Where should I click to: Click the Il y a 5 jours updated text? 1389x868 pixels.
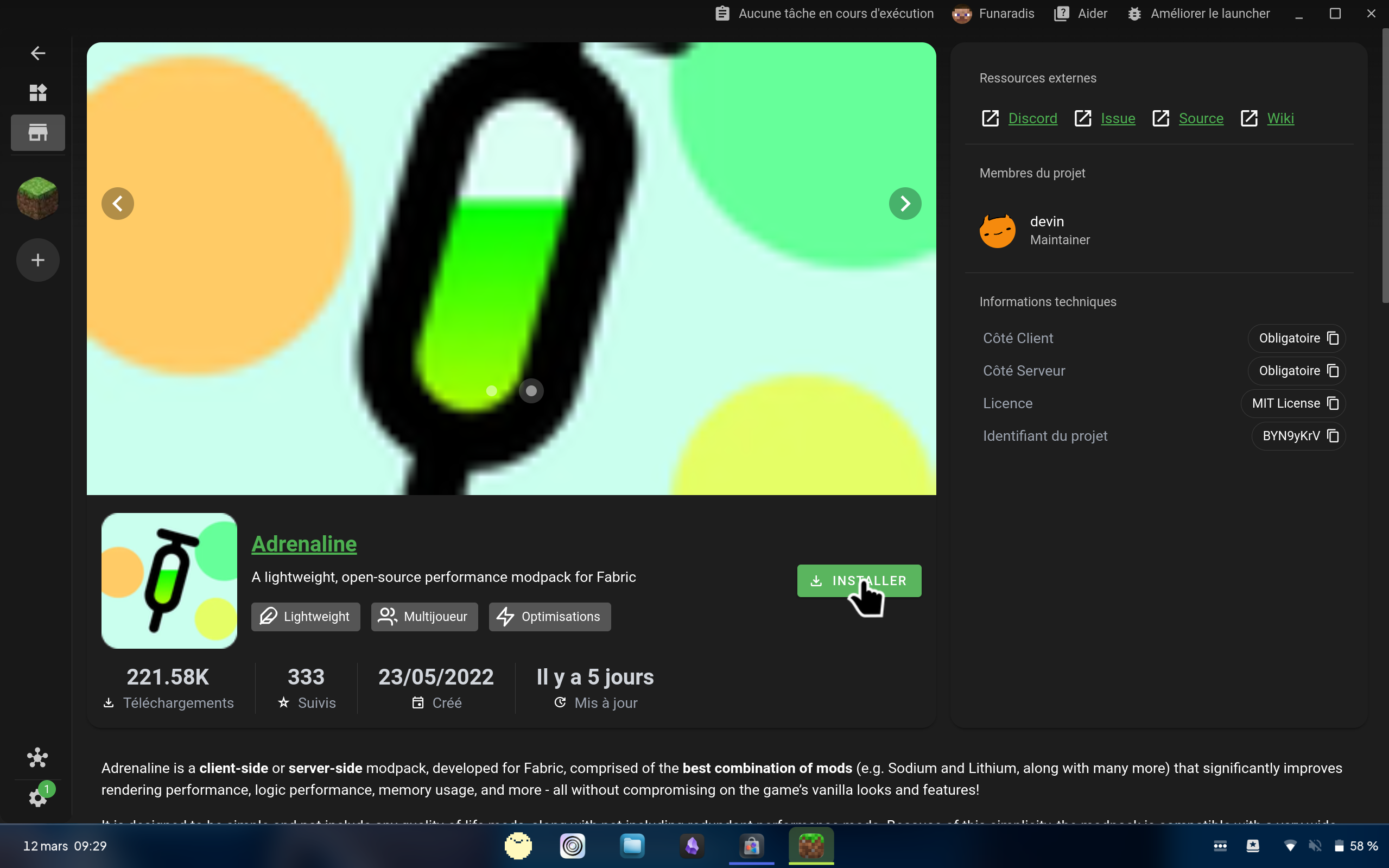(x=595, y=677)
